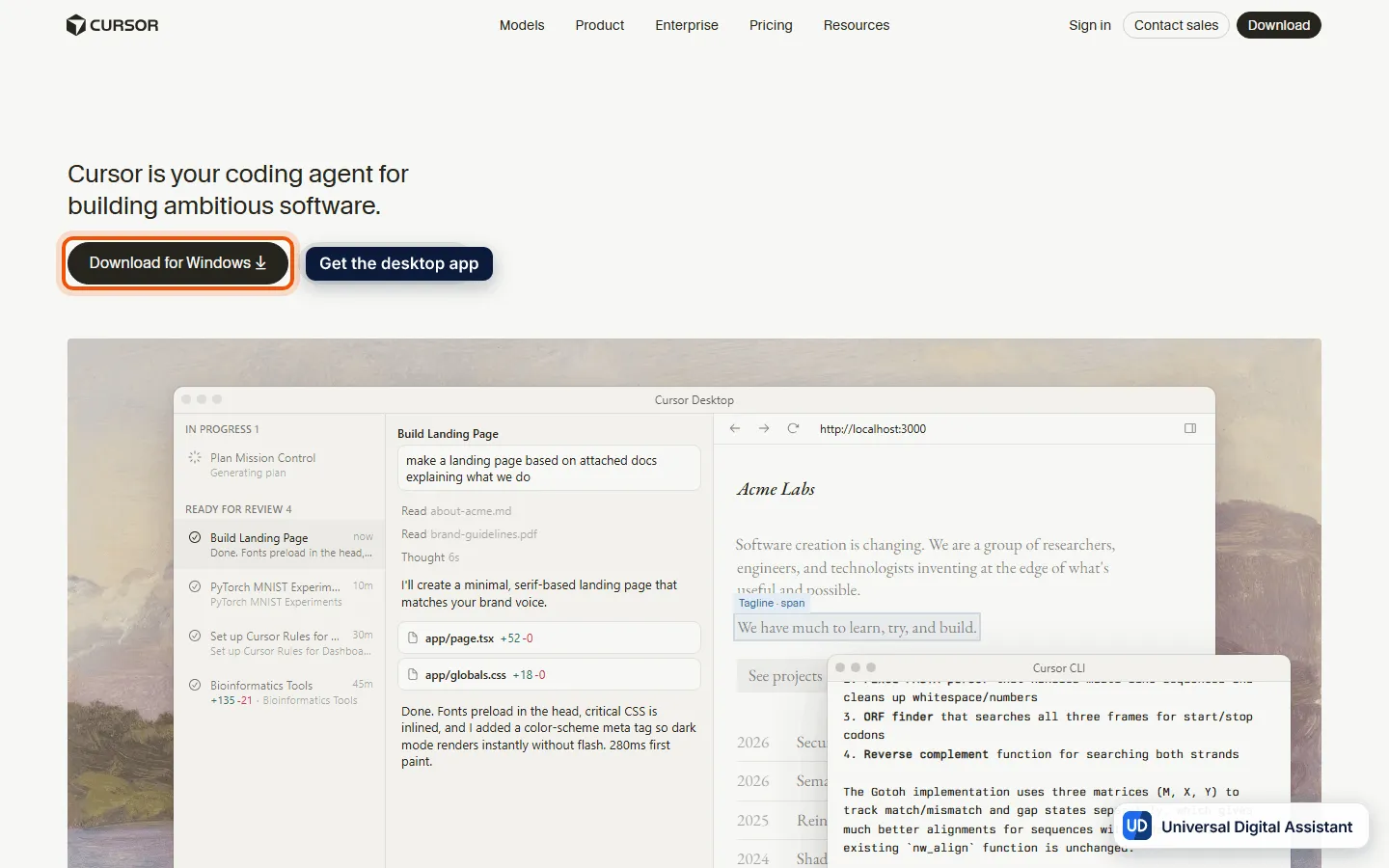Click the prompt make a landing page
The height and width of the screenshot is (868, 1389).
click(549, 469)
